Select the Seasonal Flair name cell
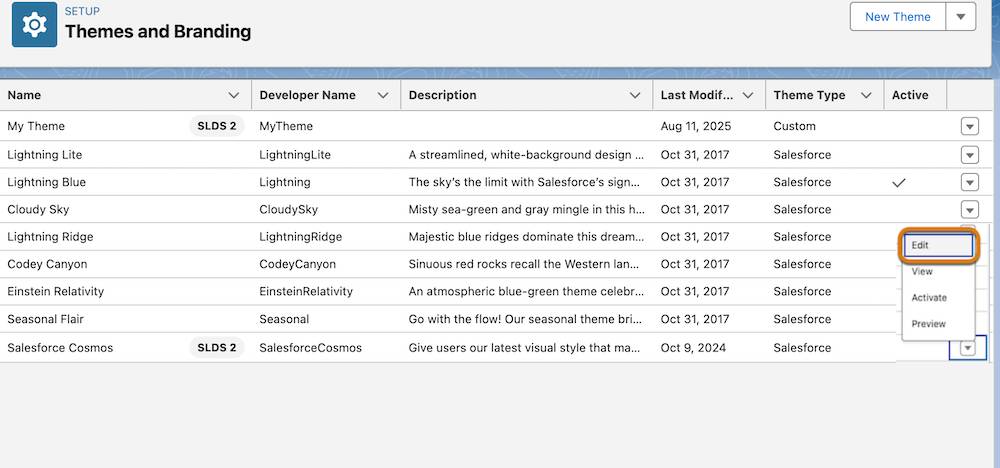Image resolution: width=1000 pixels, height=468 pixels. pyautogui.click(x=125, y=319)
